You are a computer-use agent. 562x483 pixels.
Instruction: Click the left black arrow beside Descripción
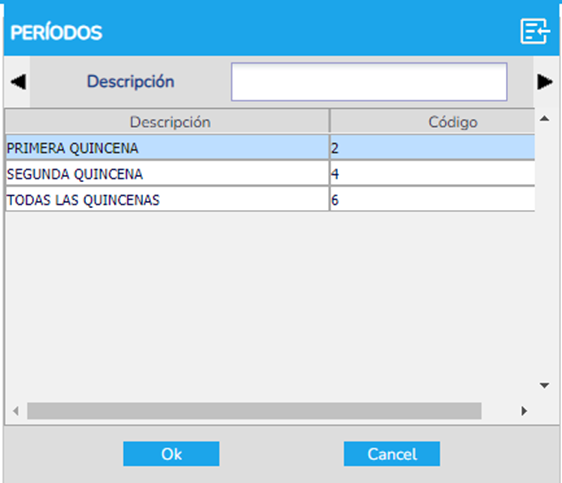coord(18,82)
